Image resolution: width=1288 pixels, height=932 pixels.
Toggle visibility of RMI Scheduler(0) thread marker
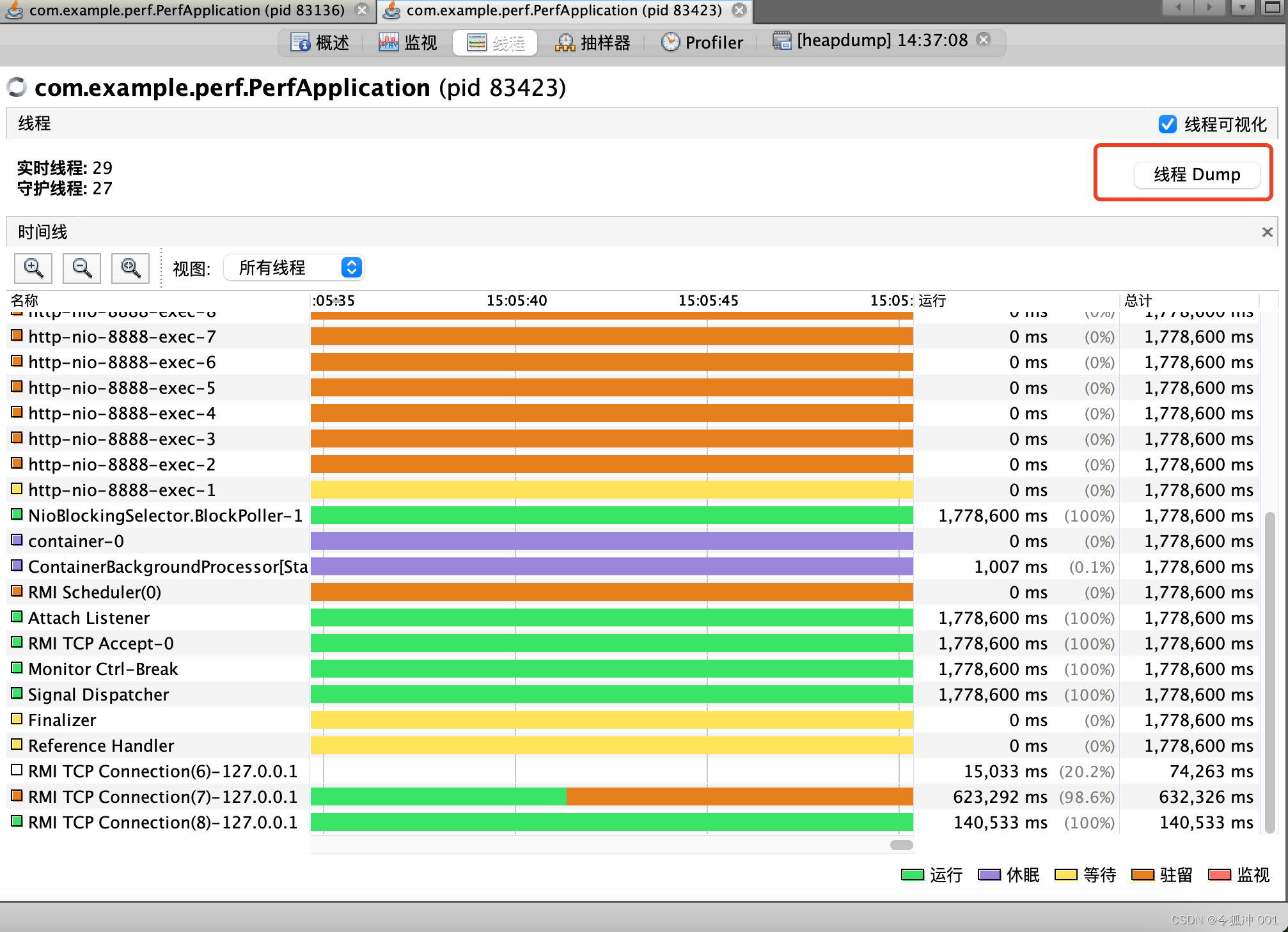tap(16, 591)
